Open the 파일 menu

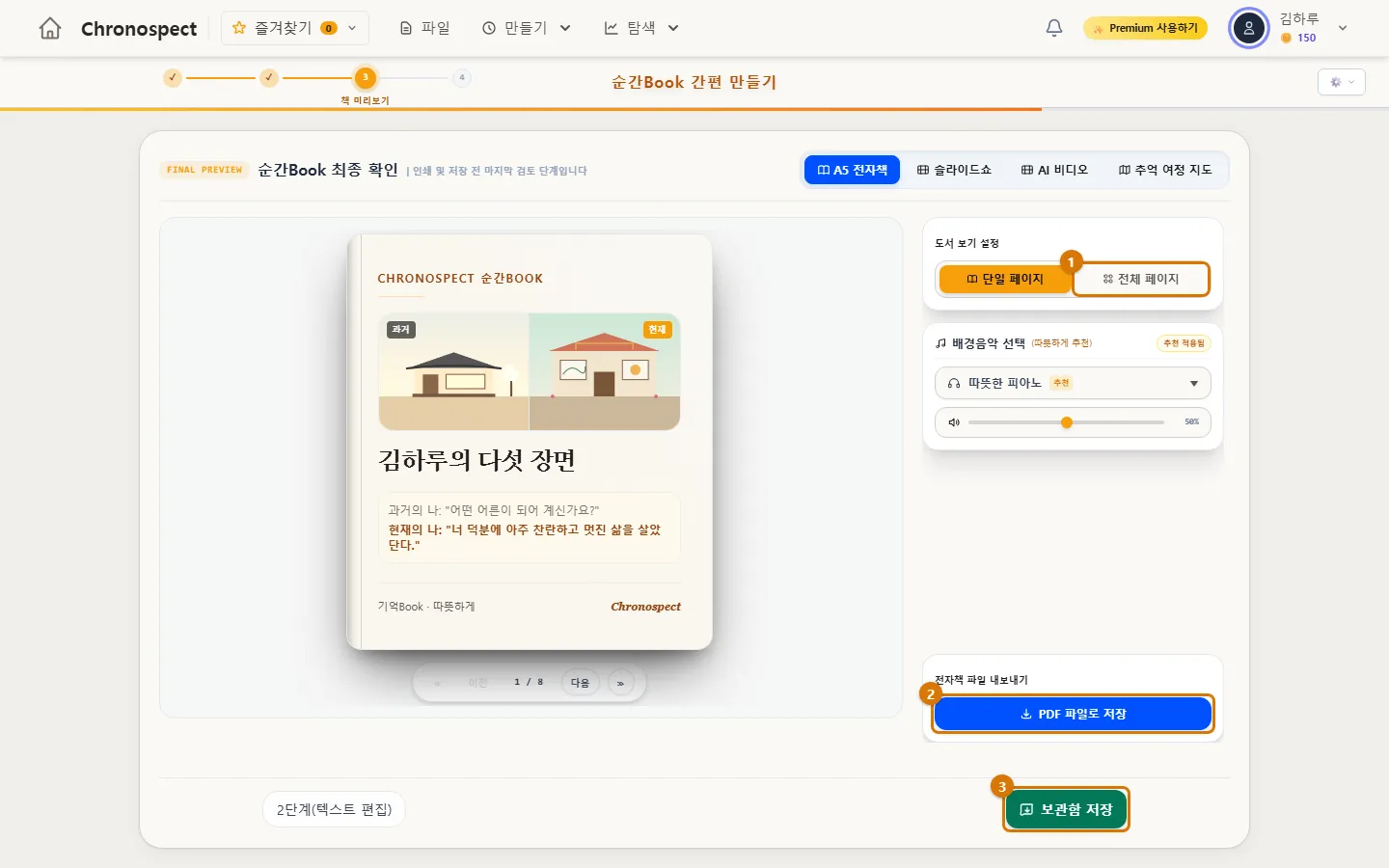[425, 29]
